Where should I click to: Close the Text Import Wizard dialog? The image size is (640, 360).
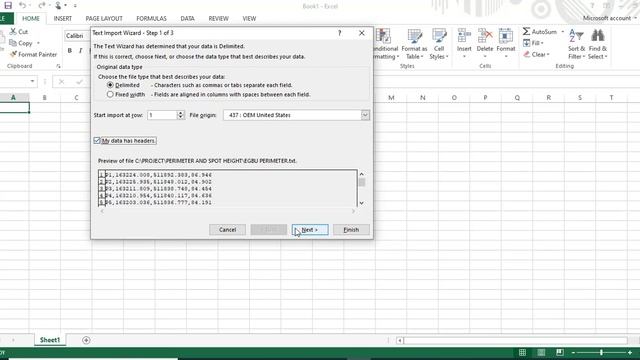362,33
